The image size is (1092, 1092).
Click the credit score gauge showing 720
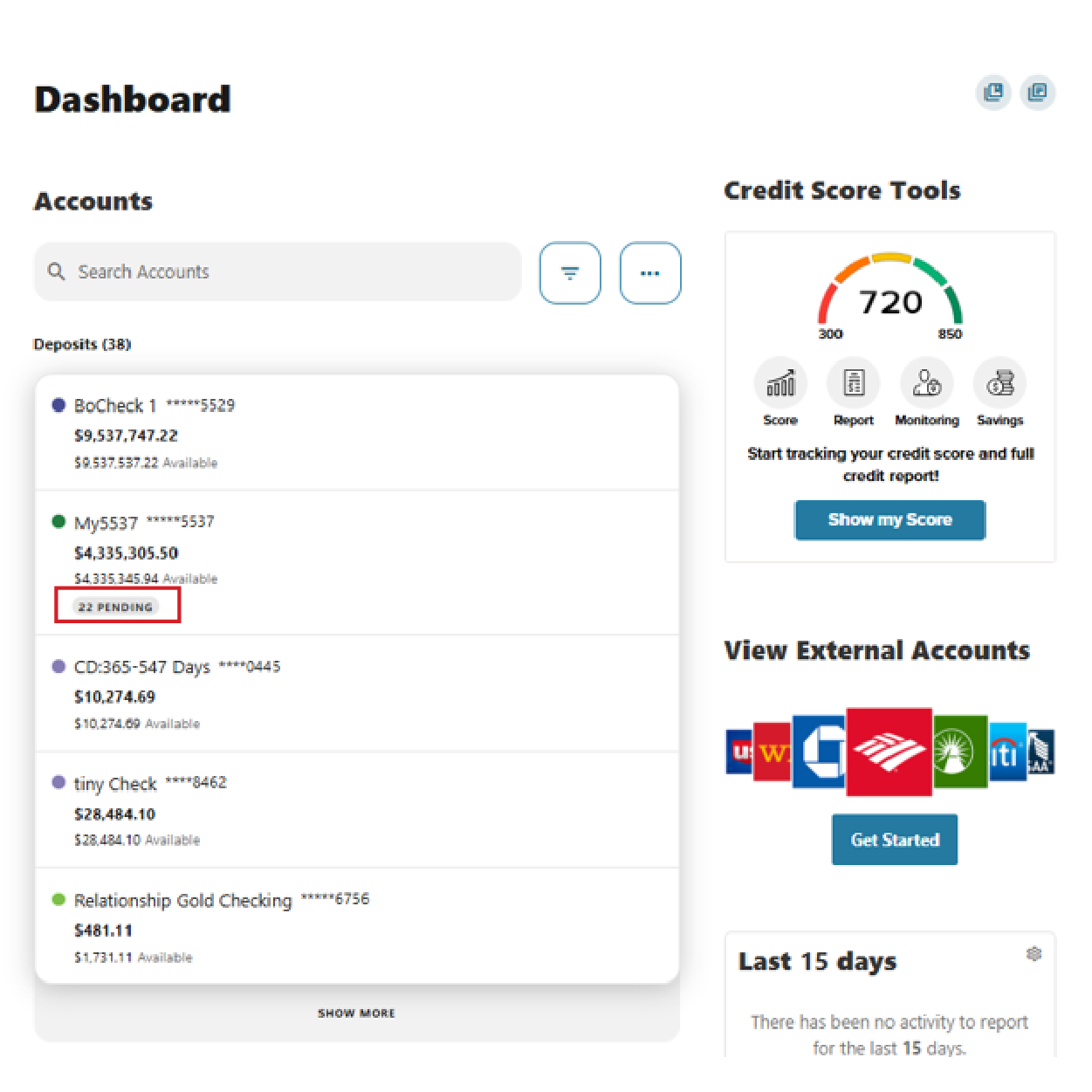(889, 294)
